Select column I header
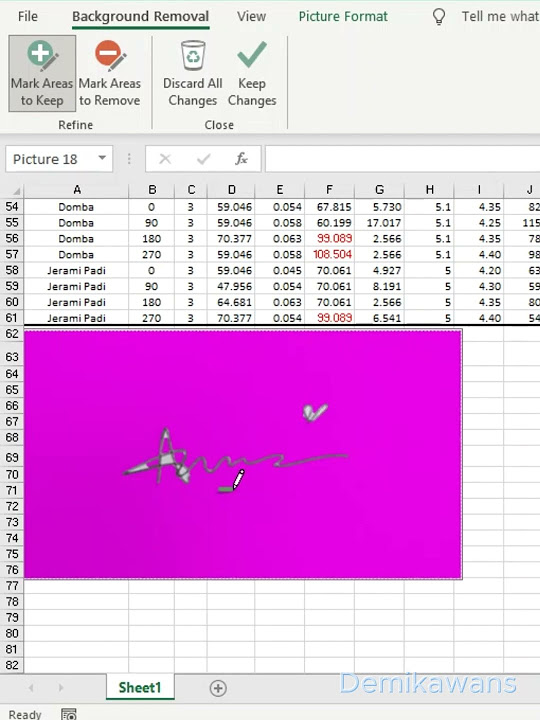This screenshot has width=540, height=720. pyautogui.click(x=479, y=190)
